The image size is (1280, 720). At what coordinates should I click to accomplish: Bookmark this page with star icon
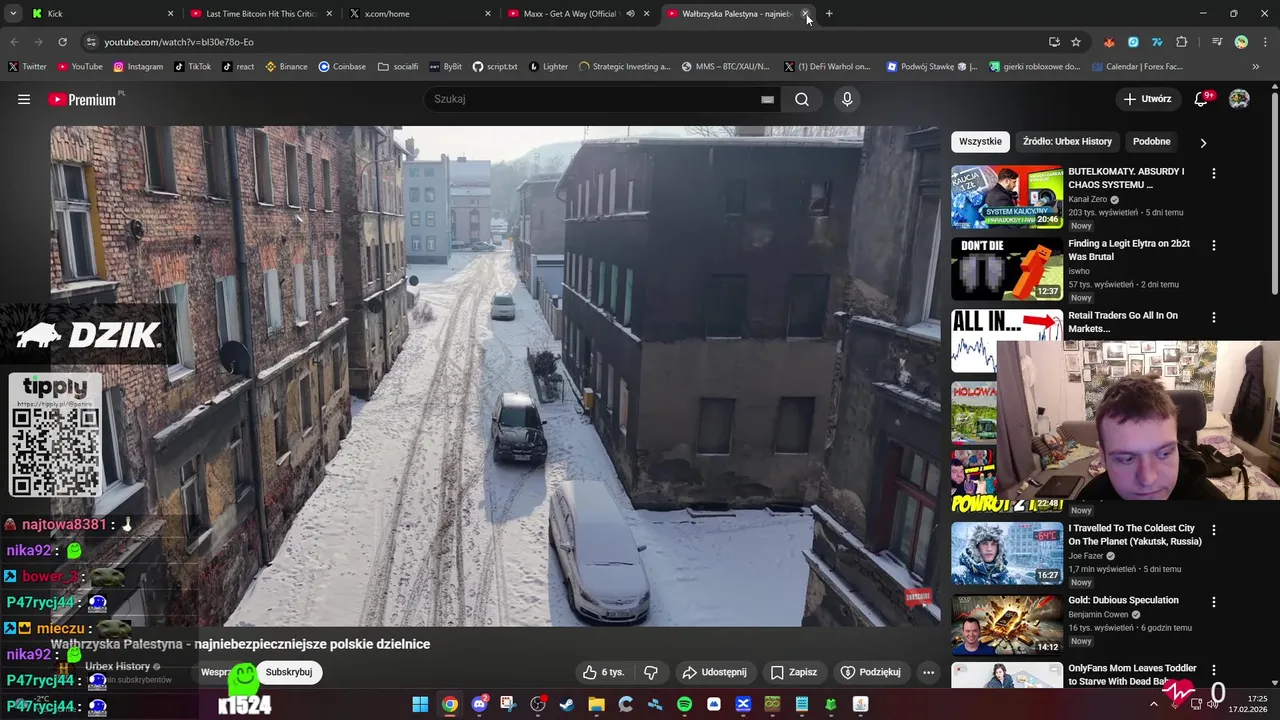[1076, 42]
